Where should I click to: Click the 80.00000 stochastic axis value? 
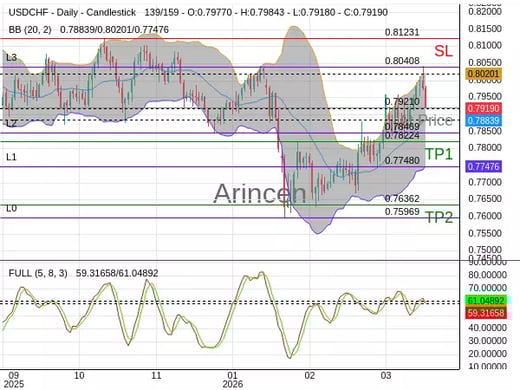click(x=487, y=275)
